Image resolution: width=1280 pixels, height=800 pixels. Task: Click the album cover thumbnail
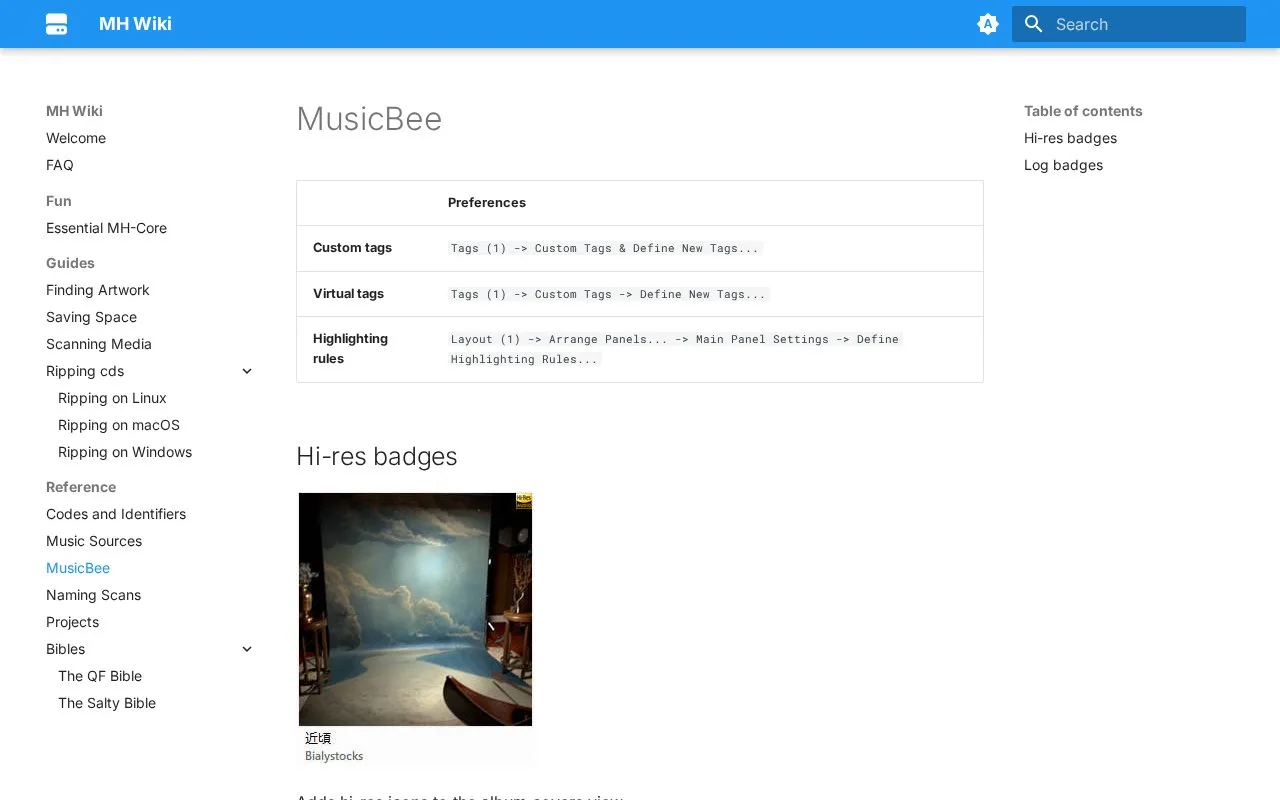tap(415, 609)
